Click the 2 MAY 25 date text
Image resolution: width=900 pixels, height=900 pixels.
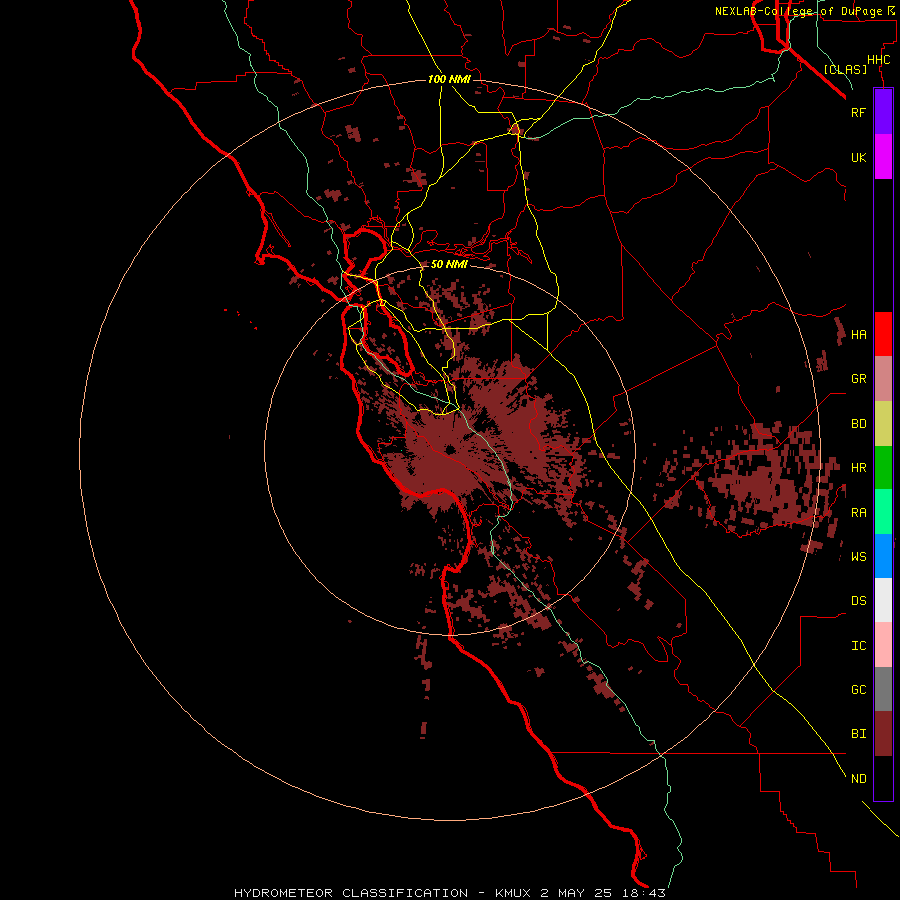tap(577, 893)
